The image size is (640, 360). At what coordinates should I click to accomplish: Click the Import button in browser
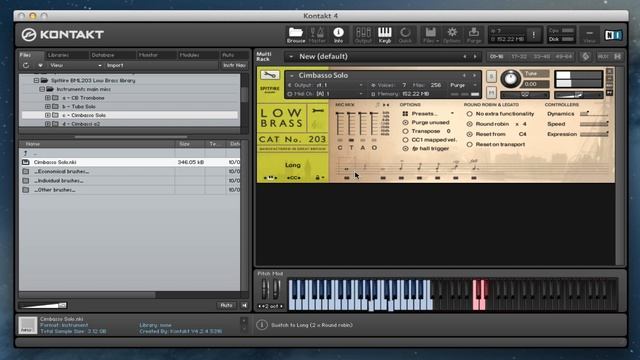click(115, 65)
